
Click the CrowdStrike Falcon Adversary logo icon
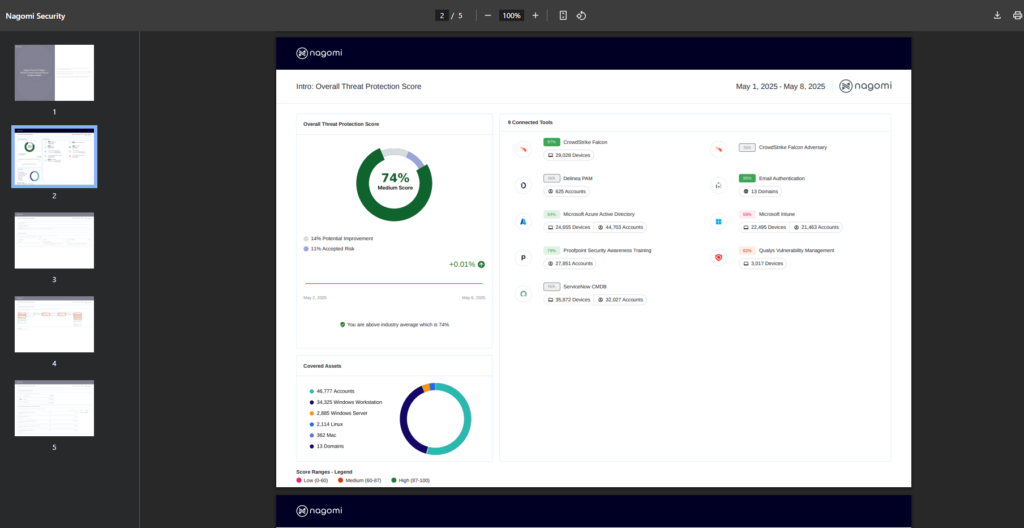pos(718,149)
